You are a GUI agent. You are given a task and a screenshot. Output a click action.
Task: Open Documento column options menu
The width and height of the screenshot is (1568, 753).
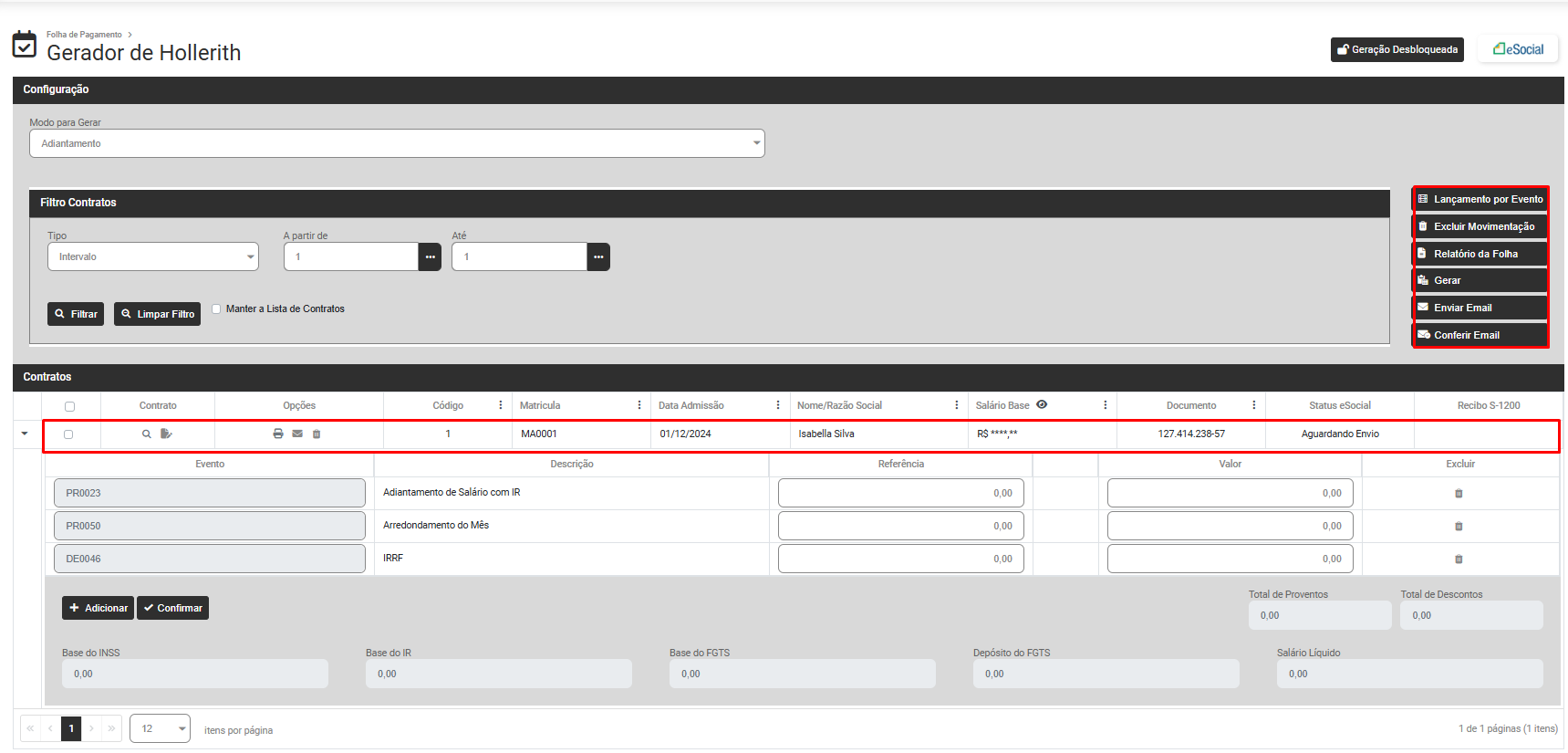(1254, 405)
